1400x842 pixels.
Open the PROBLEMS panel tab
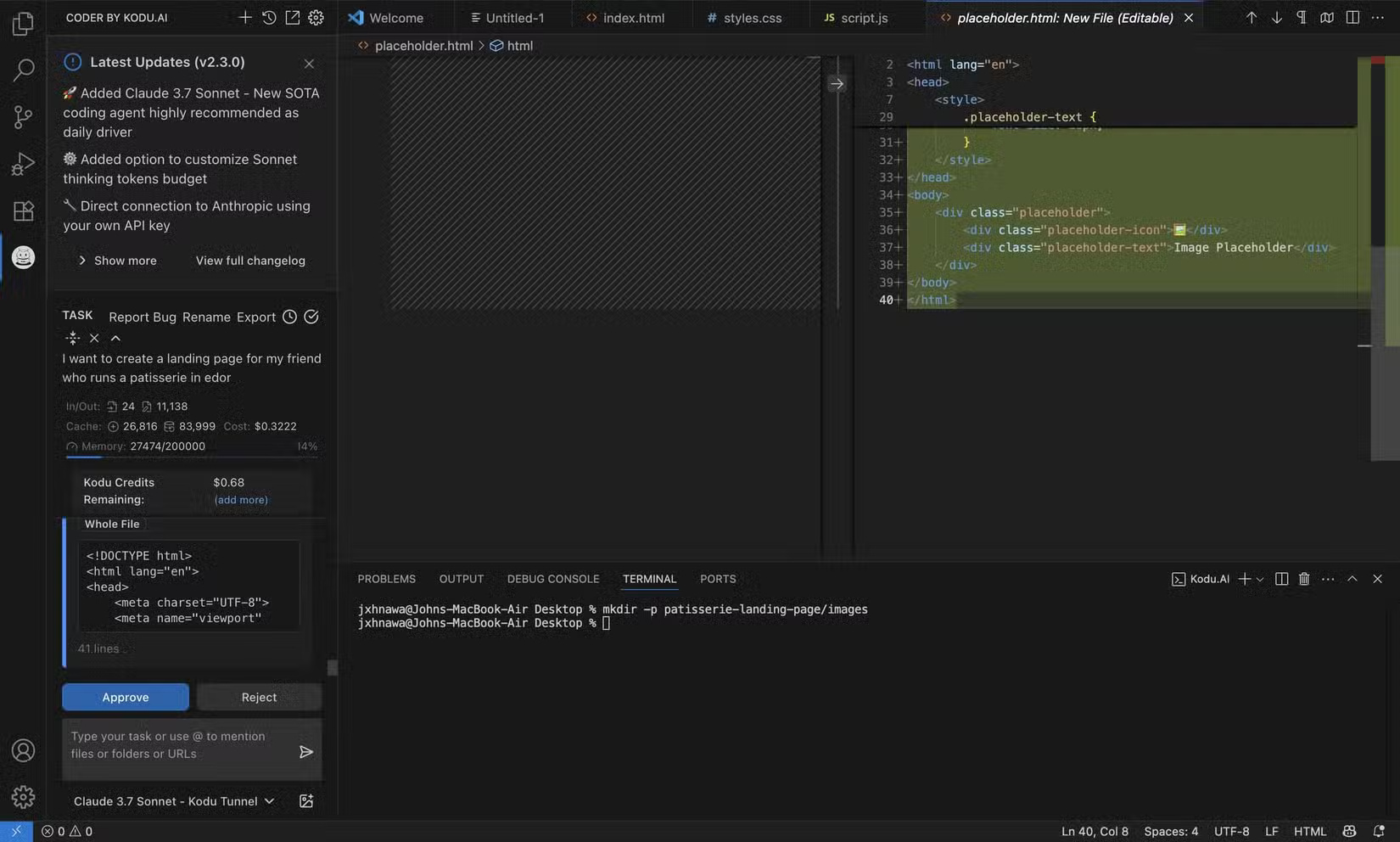point(386,579)
